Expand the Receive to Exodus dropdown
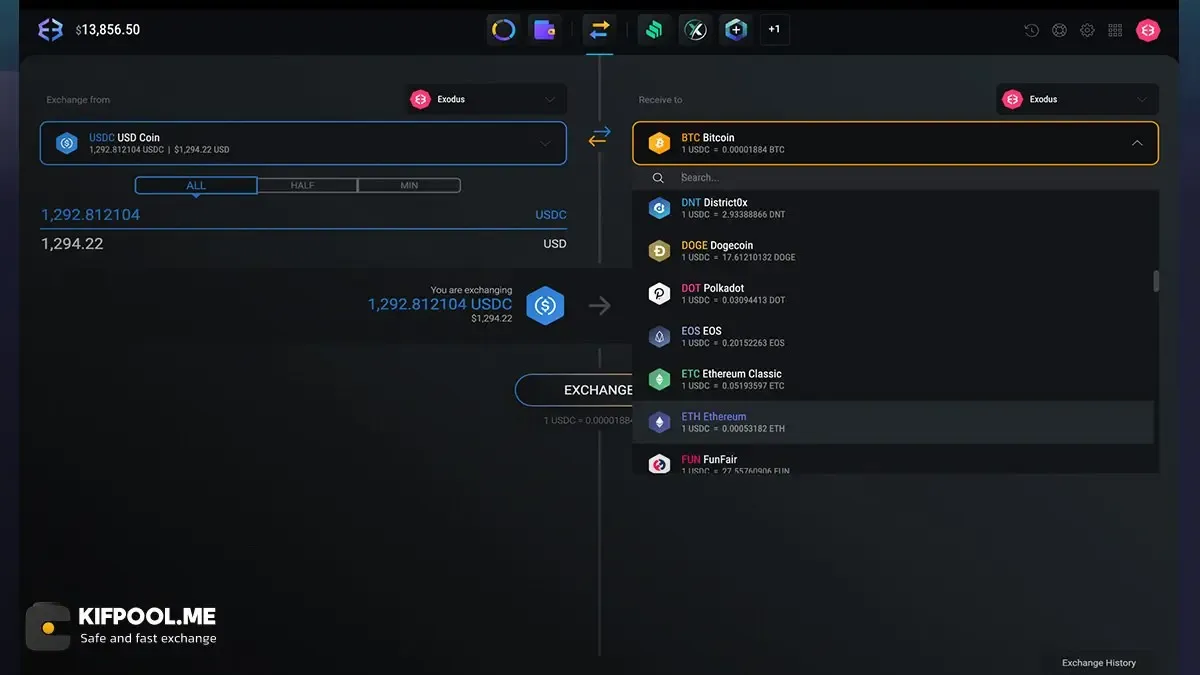Viewport: 1200px width, 675px height. point(1077,99)
